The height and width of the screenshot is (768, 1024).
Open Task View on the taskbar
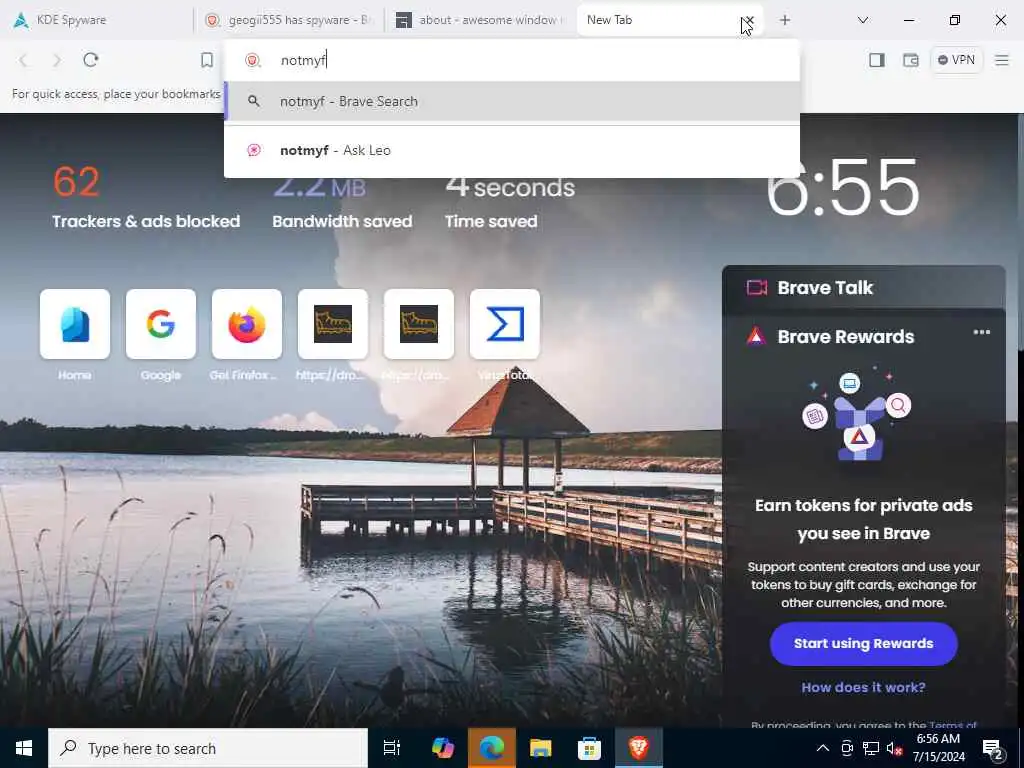point(392,748)
